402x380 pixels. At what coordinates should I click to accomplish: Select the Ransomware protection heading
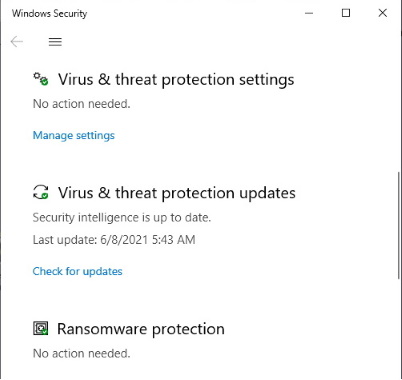[141, 329]
